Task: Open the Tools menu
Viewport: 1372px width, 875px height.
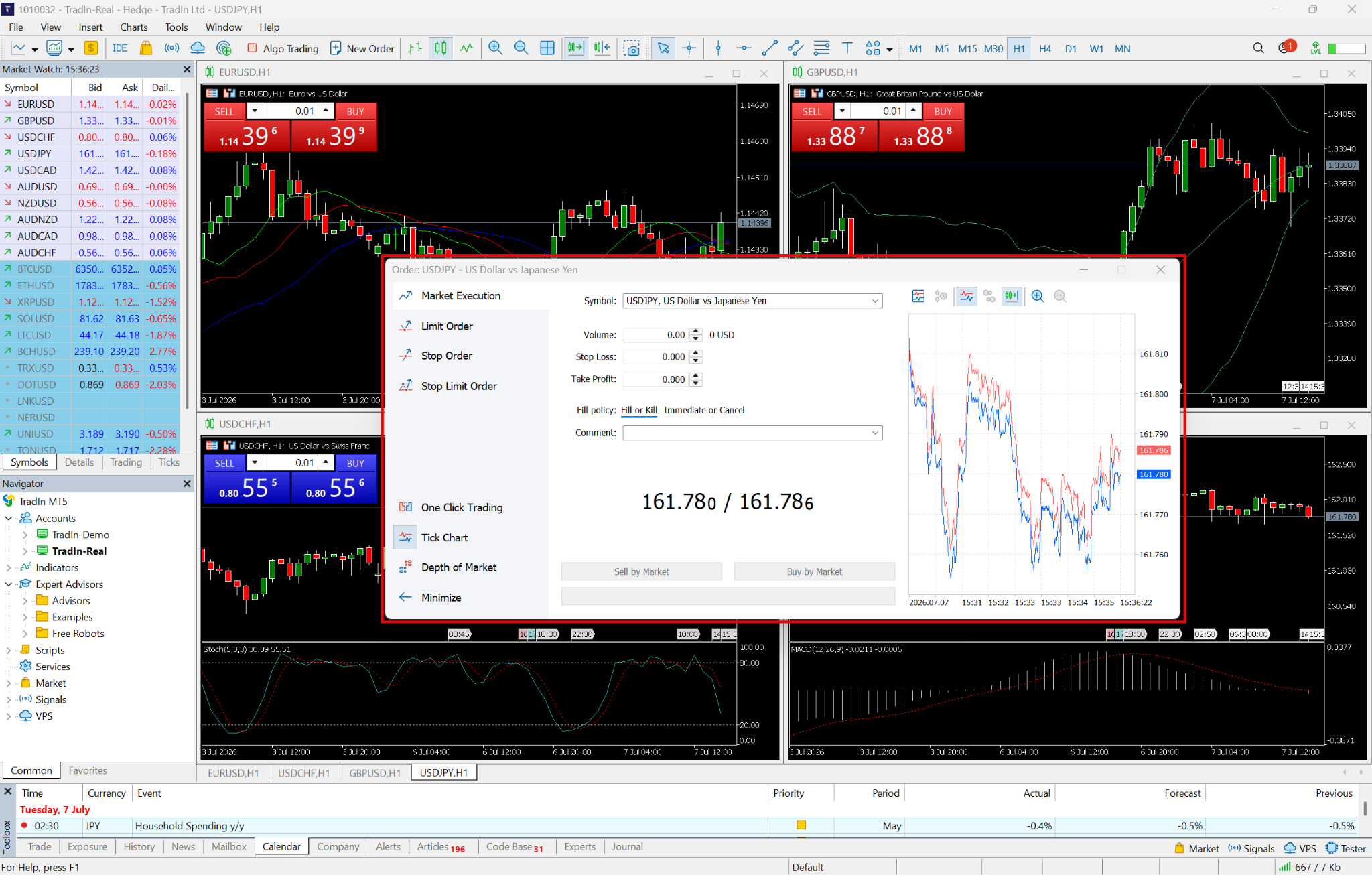Action: point(176,27)
